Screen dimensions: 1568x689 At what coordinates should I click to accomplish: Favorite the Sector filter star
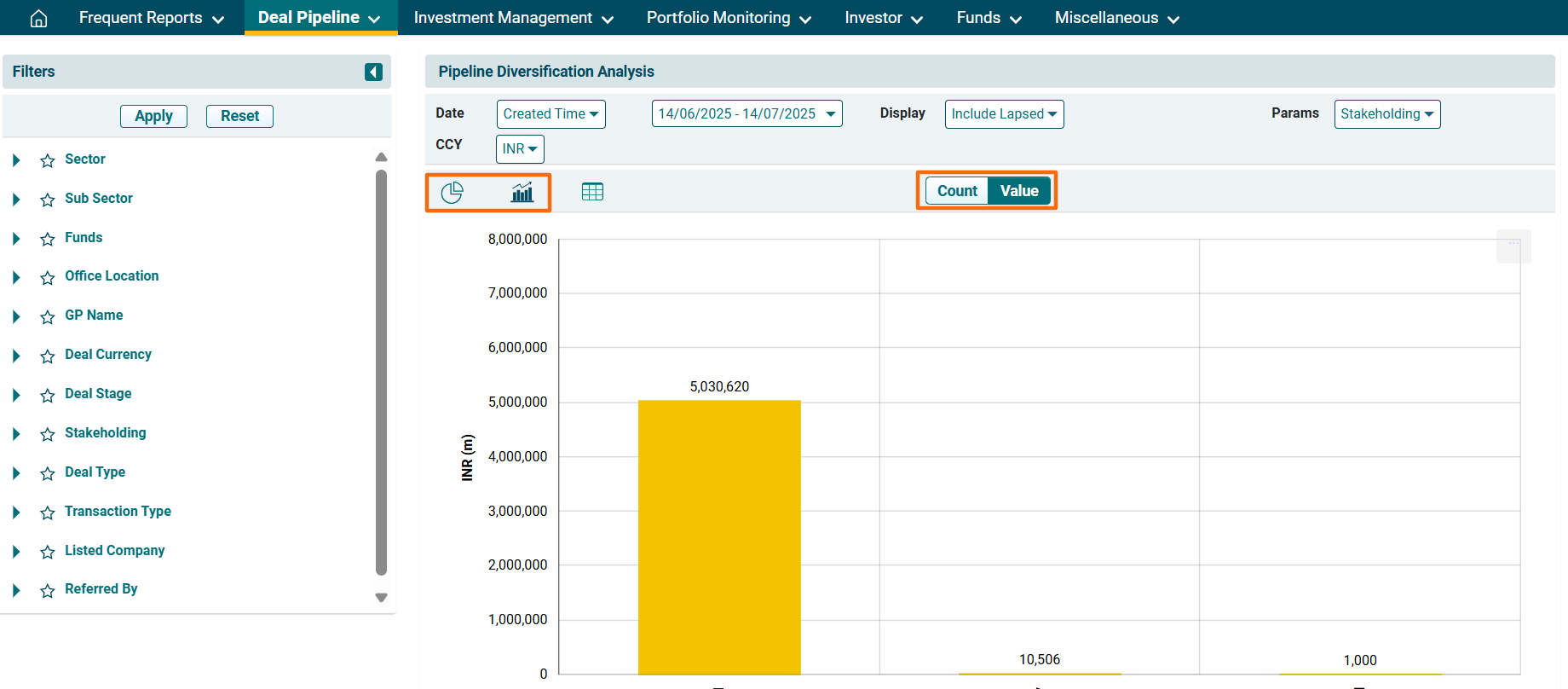tap(48, 160)
